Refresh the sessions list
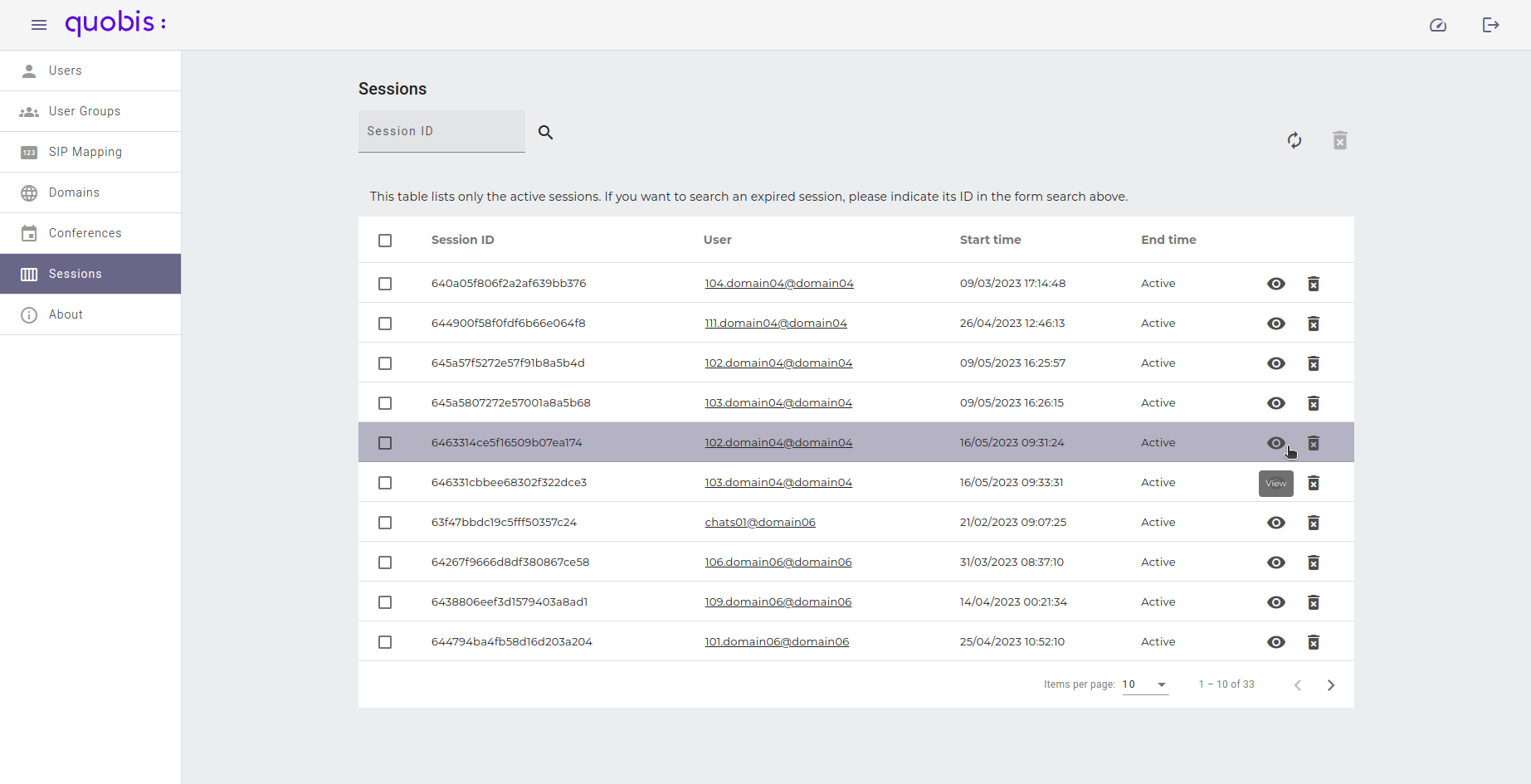 (x=1295, y=140)
